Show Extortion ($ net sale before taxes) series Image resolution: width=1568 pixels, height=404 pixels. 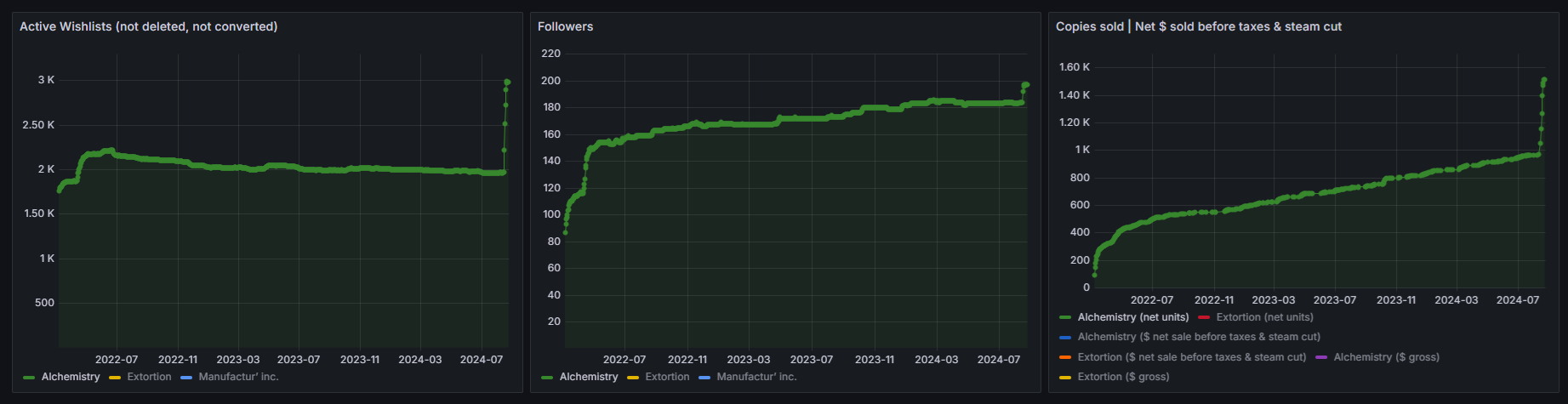click(1192, 357)
